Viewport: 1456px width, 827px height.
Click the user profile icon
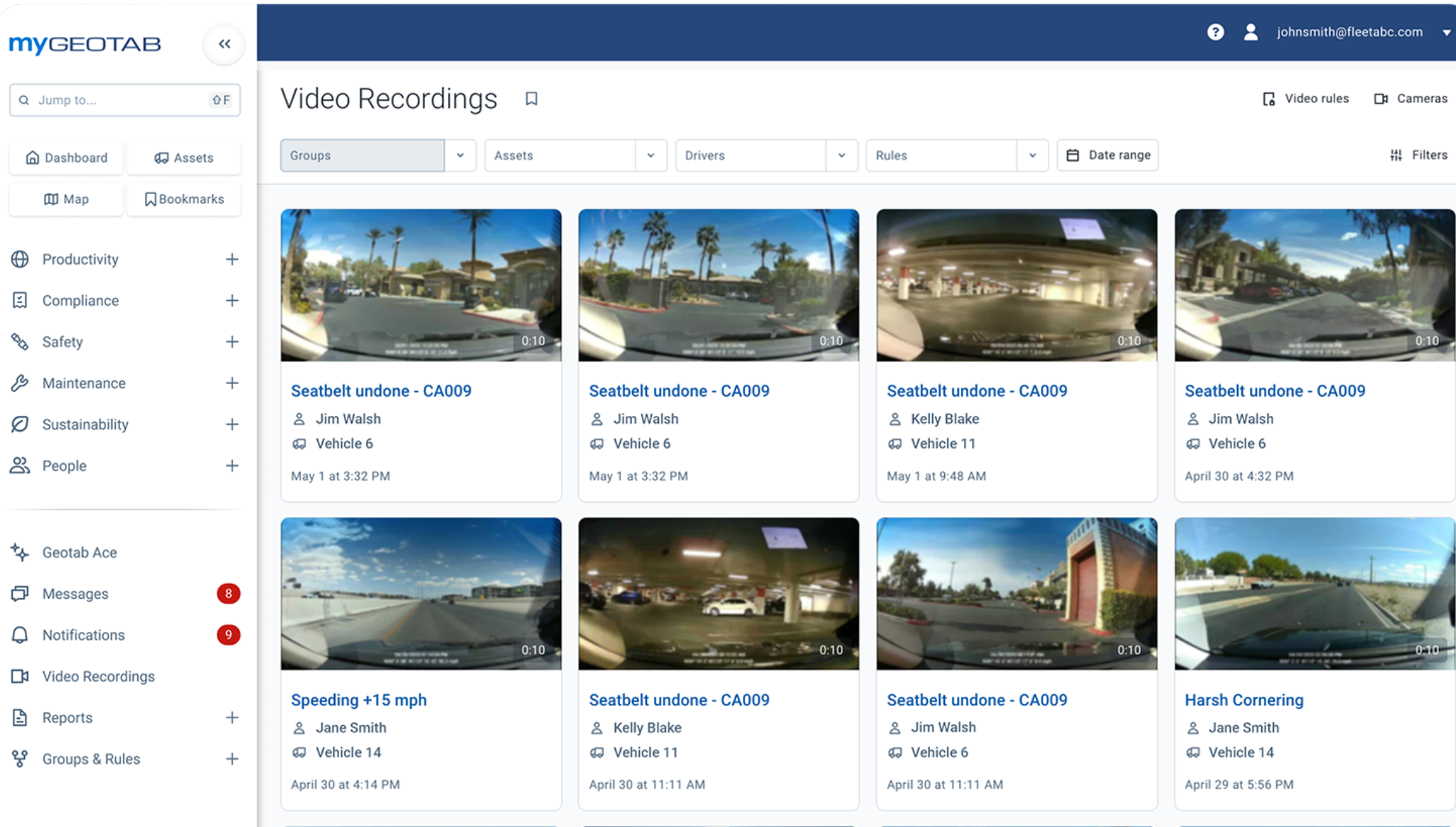click(x=1251, y=32)
